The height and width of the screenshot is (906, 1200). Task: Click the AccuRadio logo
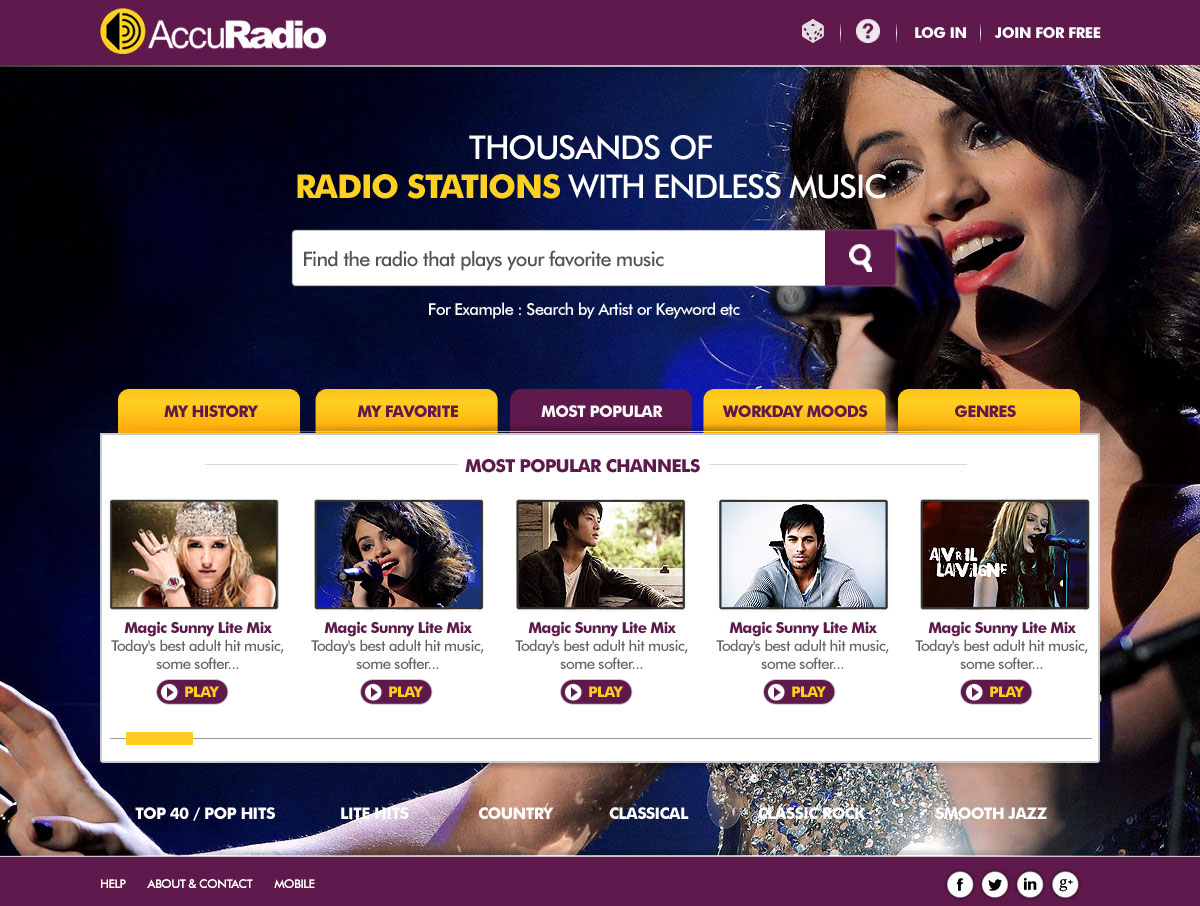click(213, 32)
